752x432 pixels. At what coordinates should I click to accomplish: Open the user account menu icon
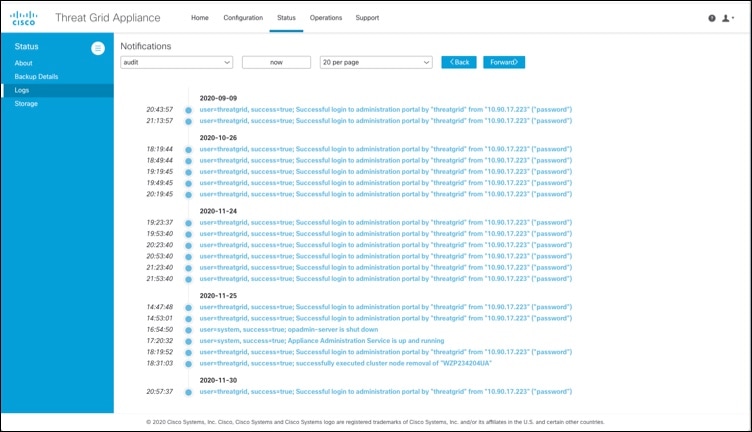[x=728, y=18]
